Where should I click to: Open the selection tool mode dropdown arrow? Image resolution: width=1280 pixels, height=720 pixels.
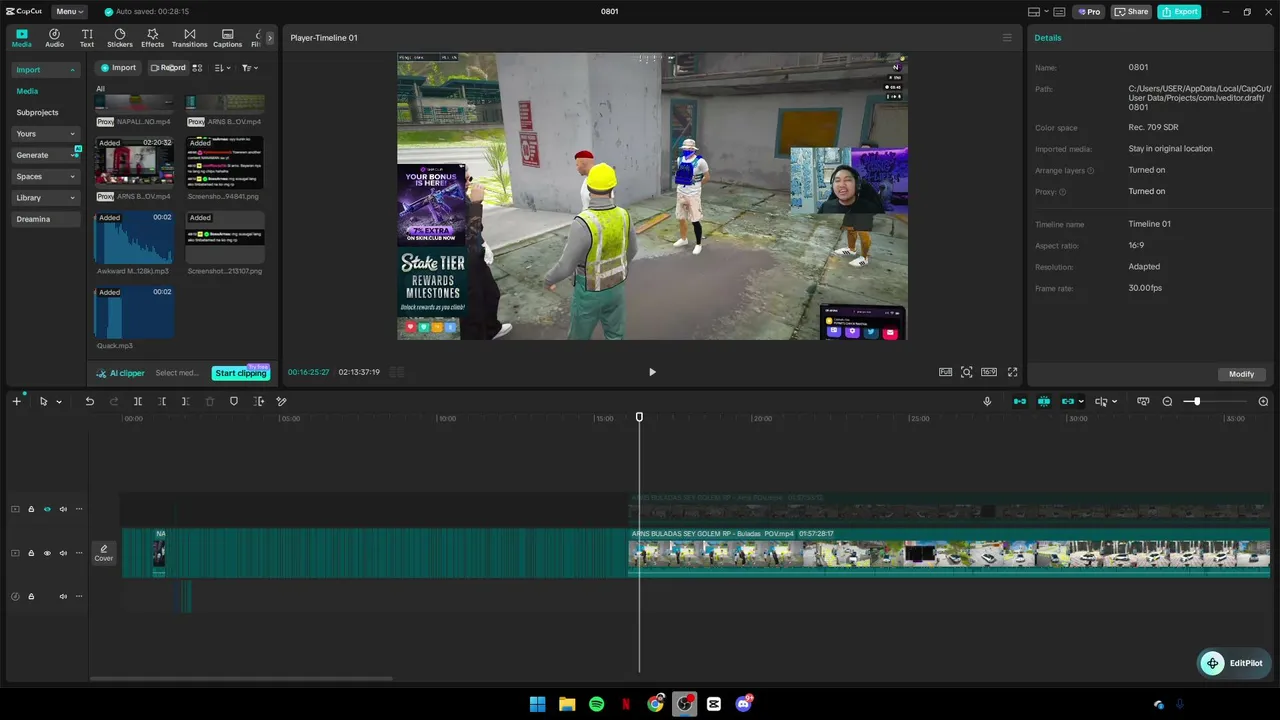click(59, 402)
